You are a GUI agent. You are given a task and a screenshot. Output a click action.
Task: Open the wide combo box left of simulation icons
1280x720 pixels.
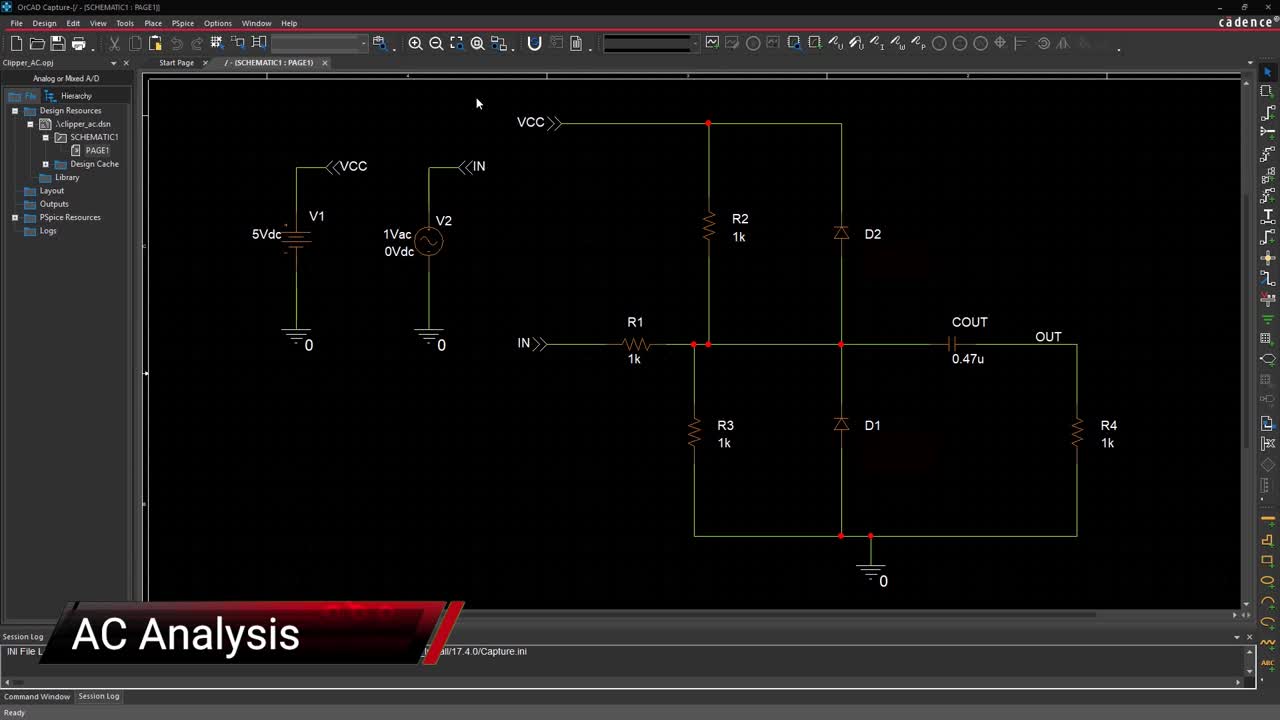pyautogui.click(x=650, y=43)
